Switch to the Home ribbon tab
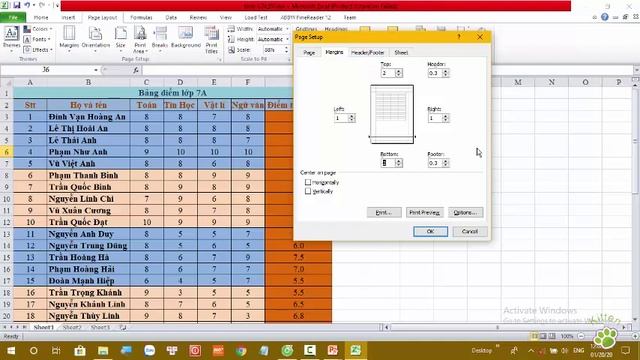This screenshot has width=640, height=360. click(41, 18)
